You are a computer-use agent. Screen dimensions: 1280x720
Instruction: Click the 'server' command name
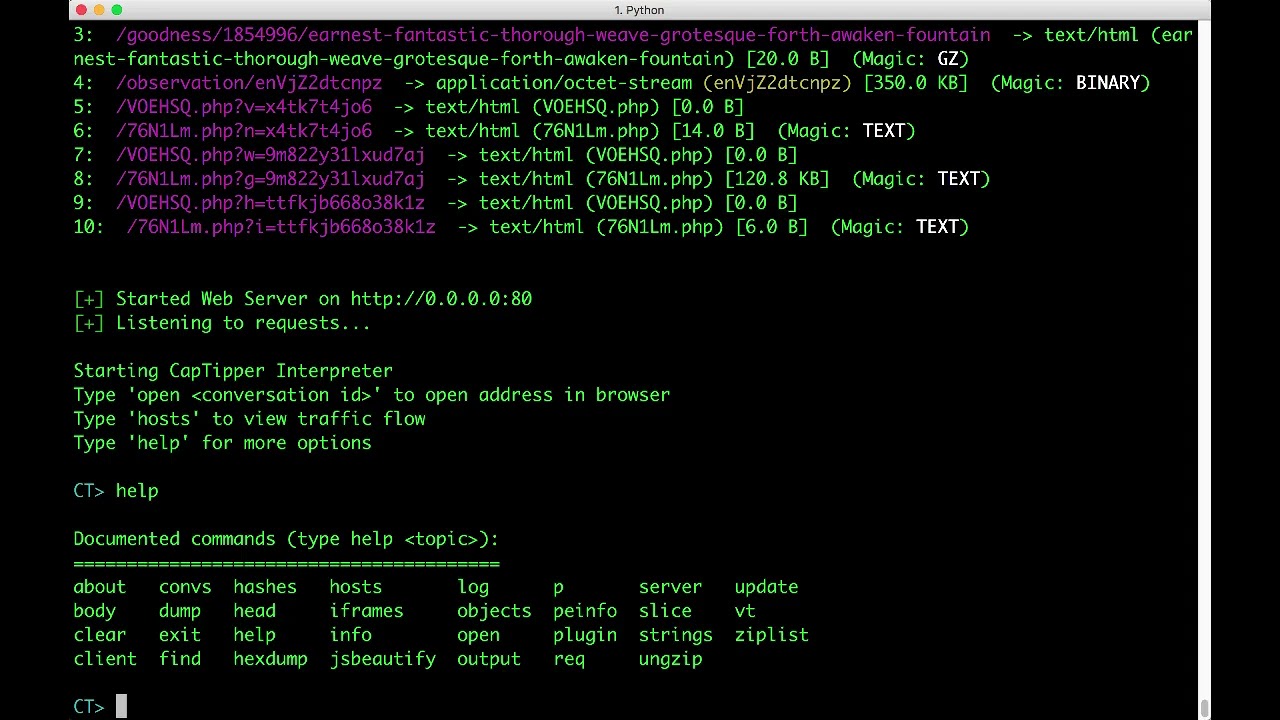(670, 587)
